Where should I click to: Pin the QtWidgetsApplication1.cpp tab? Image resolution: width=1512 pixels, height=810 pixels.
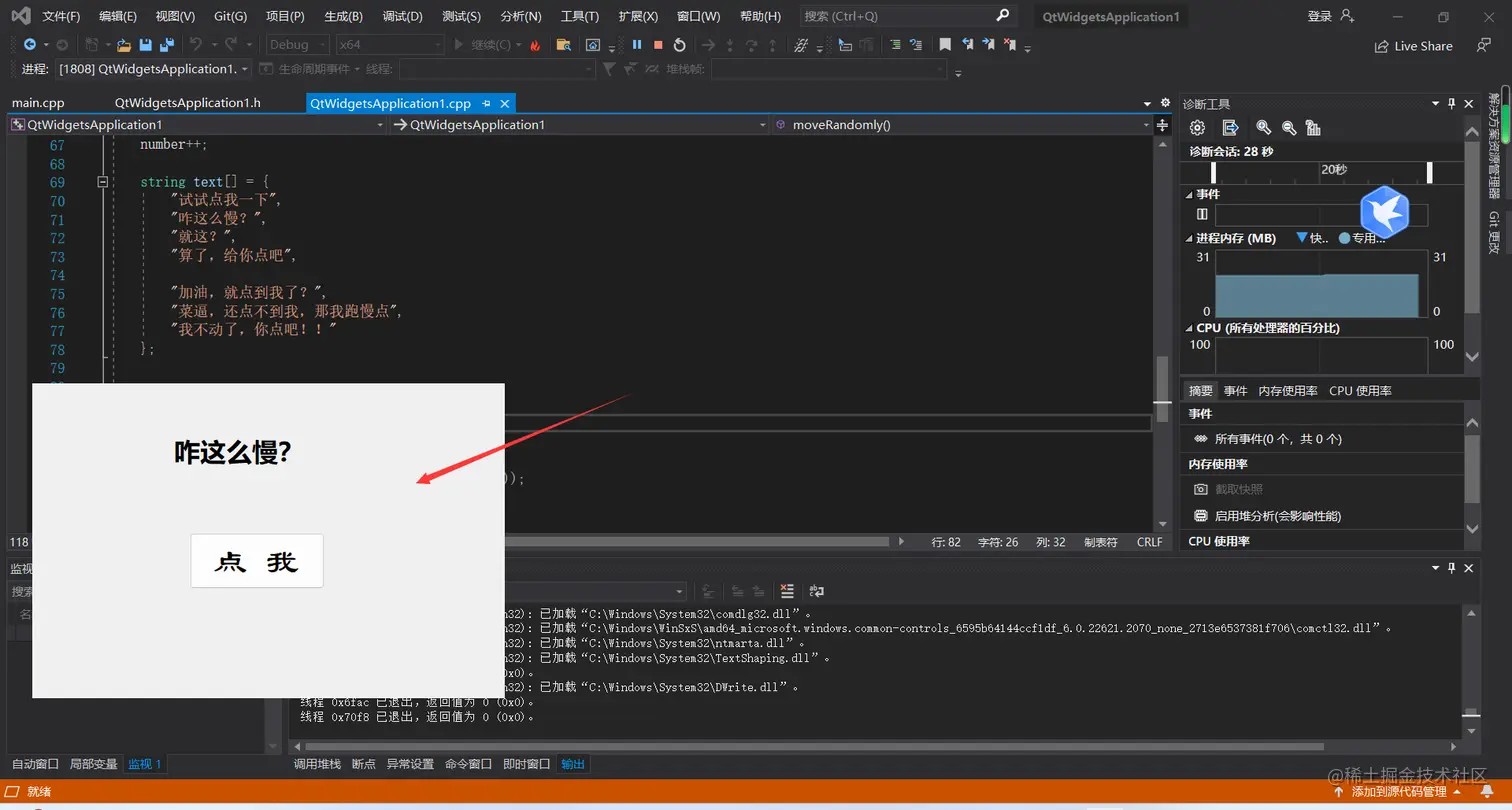(487, 103)
